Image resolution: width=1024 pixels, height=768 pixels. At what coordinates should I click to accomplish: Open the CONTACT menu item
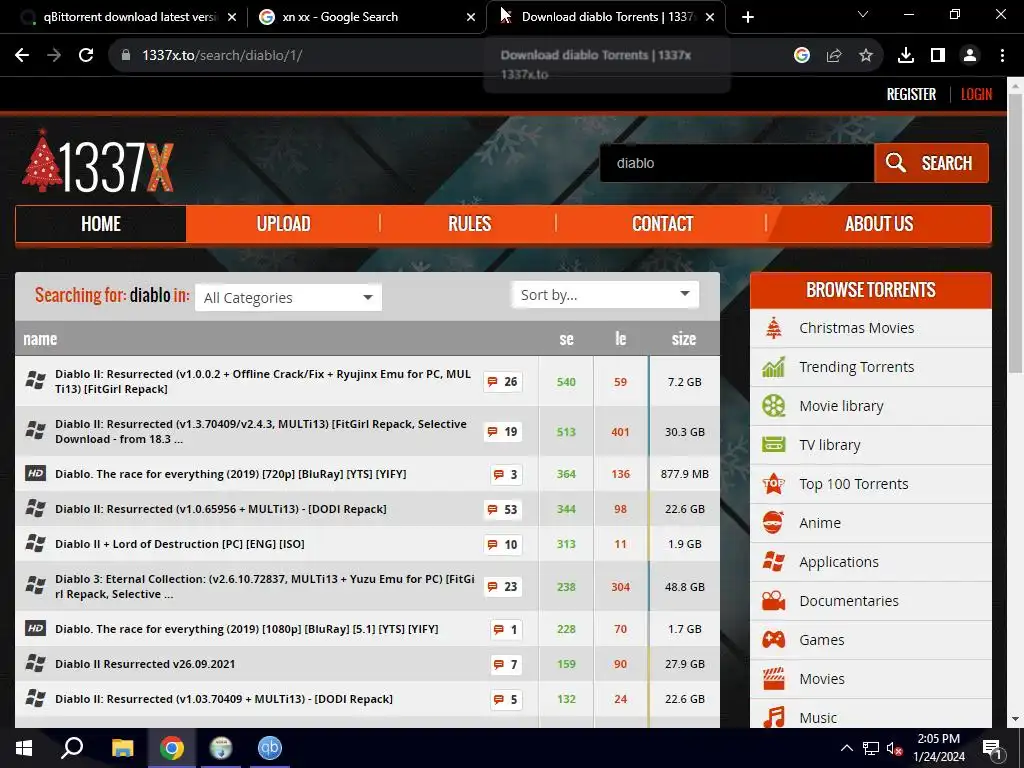(x=662, y=224)
